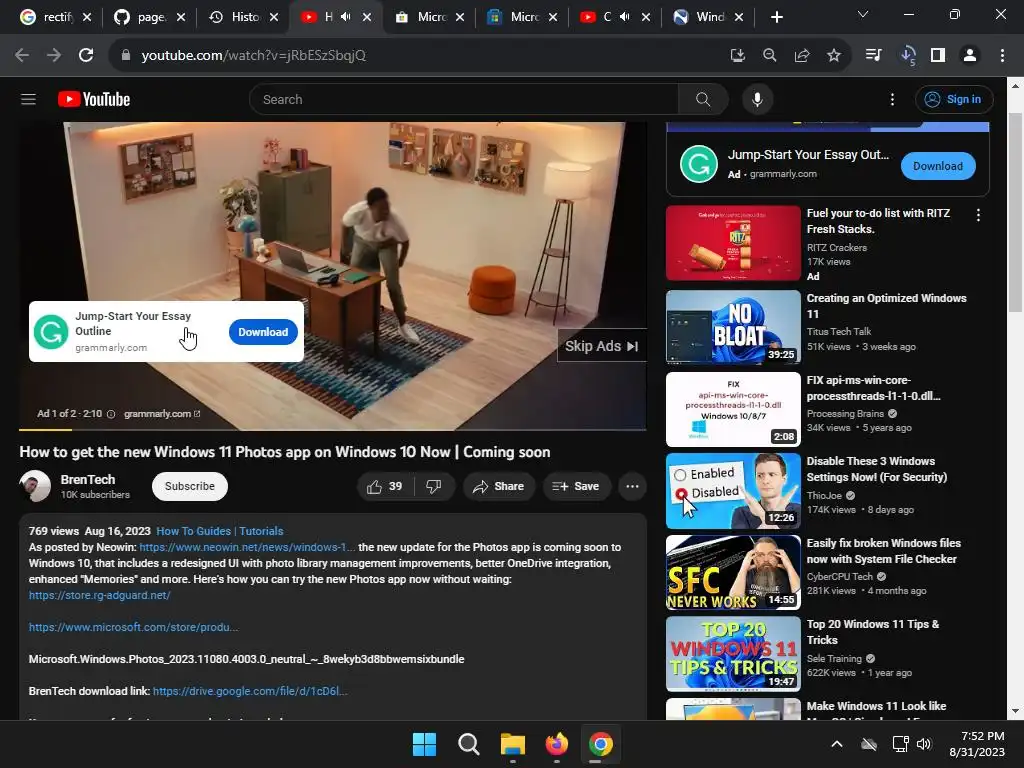Open Top 20 Windows 11 Tips video
The height and width of the screenshot is (768, 1024).
pos(872,632)
